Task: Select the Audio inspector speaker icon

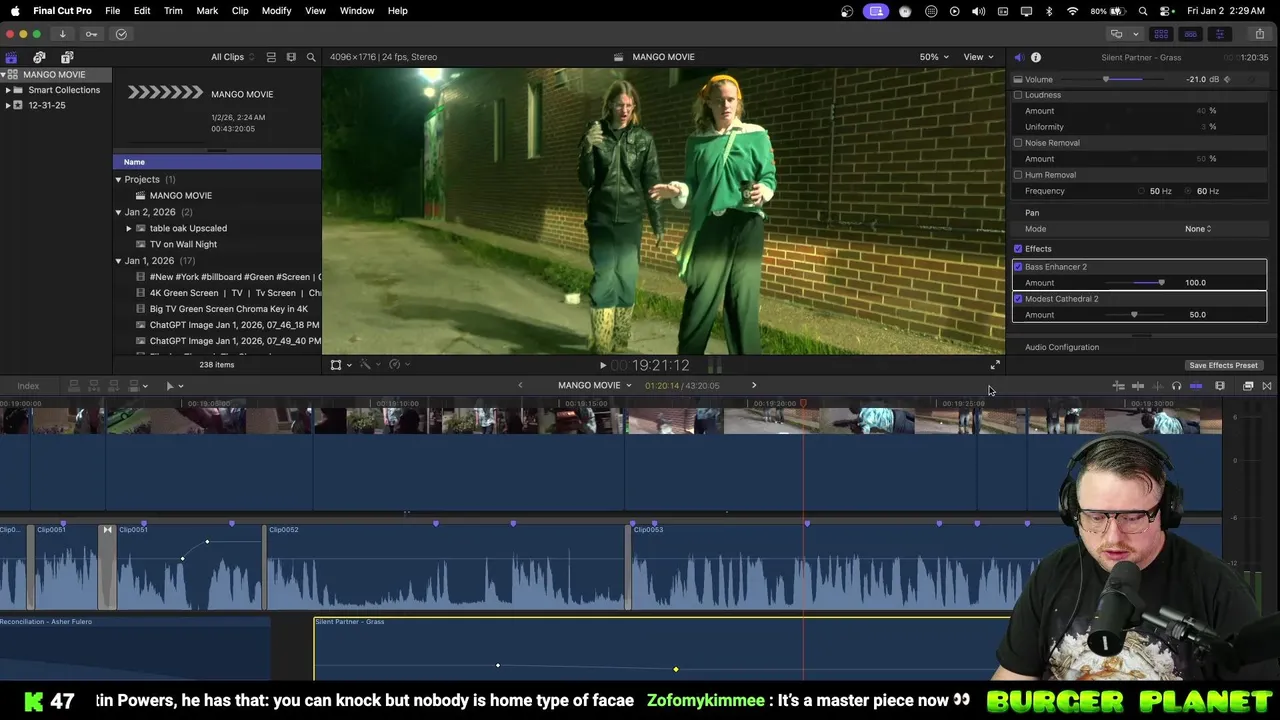Action: (1018, 58)
